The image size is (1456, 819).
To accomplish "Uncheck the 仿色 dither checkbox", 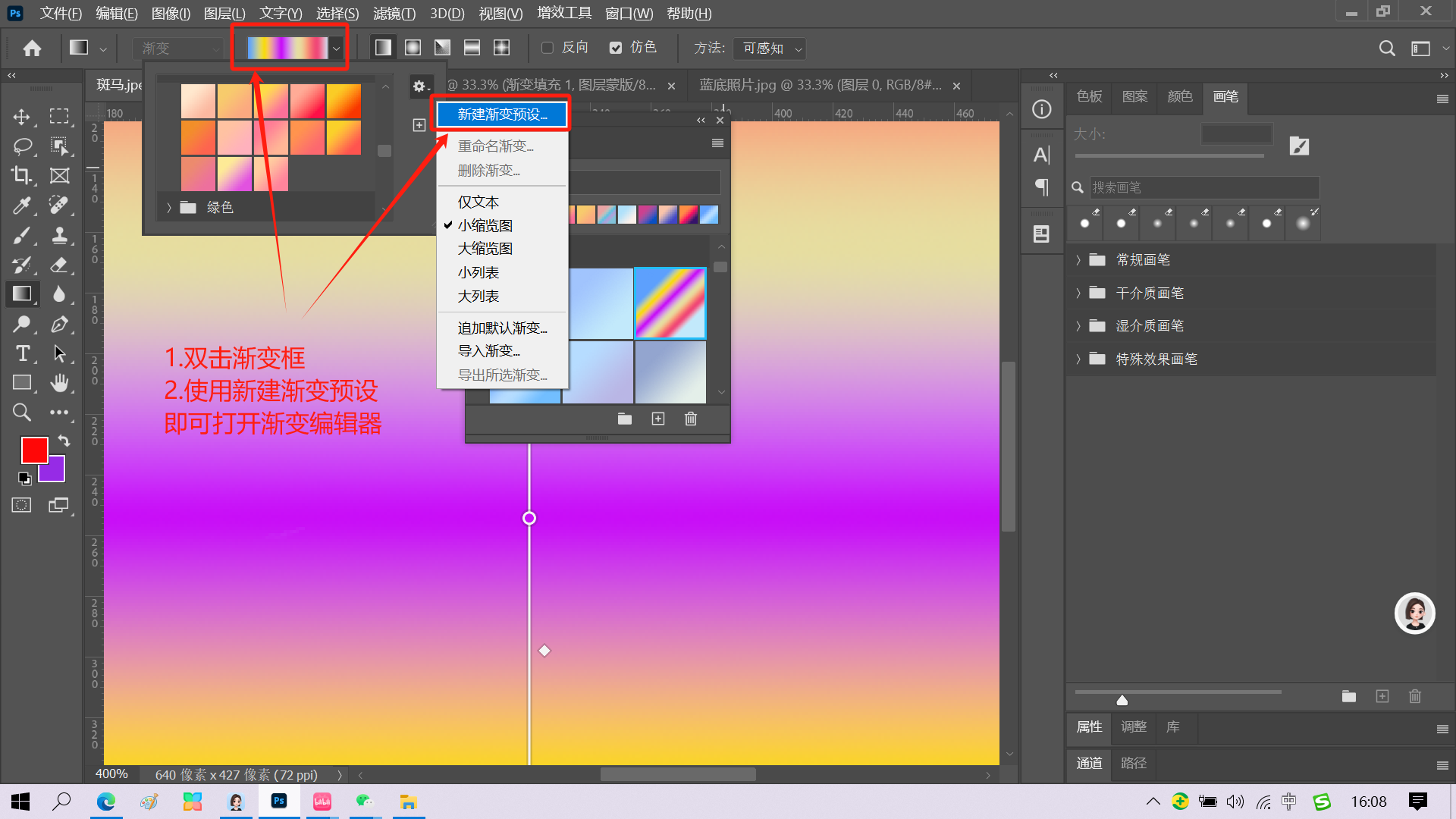I will tap(616, 48).
